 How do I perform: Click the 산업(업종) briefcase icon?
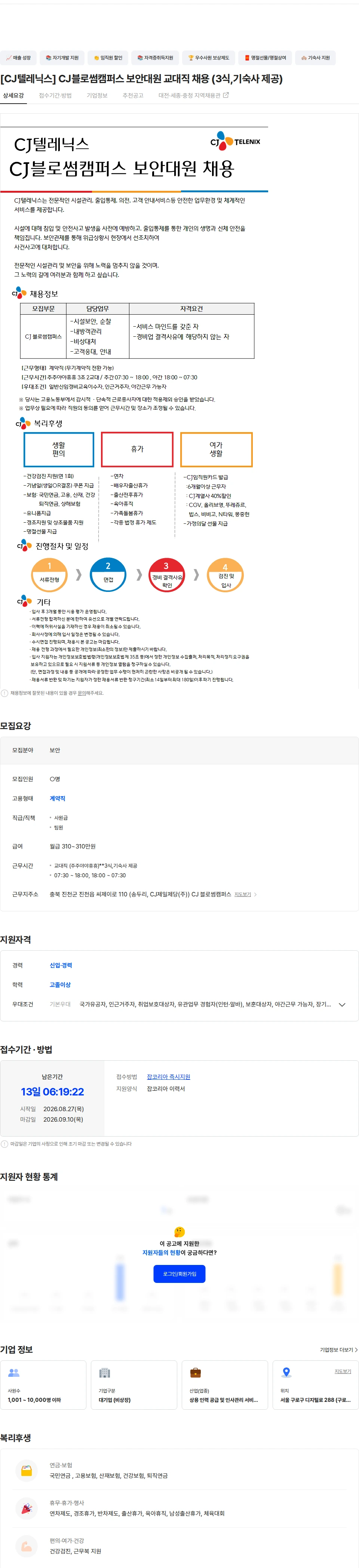[x=195, y=1373]
